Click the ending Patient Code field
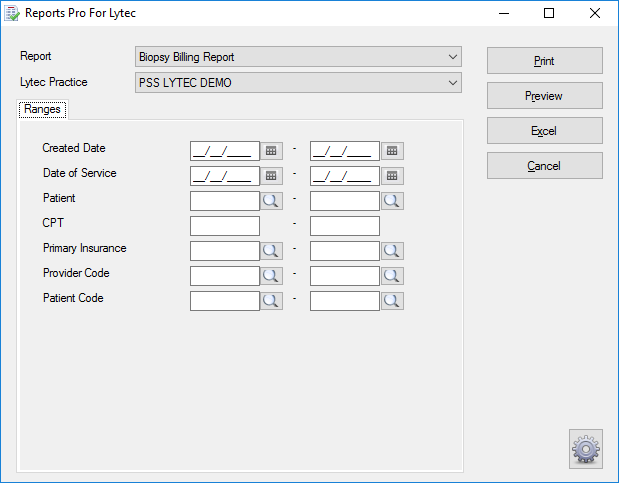Viewport: 619px width, 483px height. (345, 301)
